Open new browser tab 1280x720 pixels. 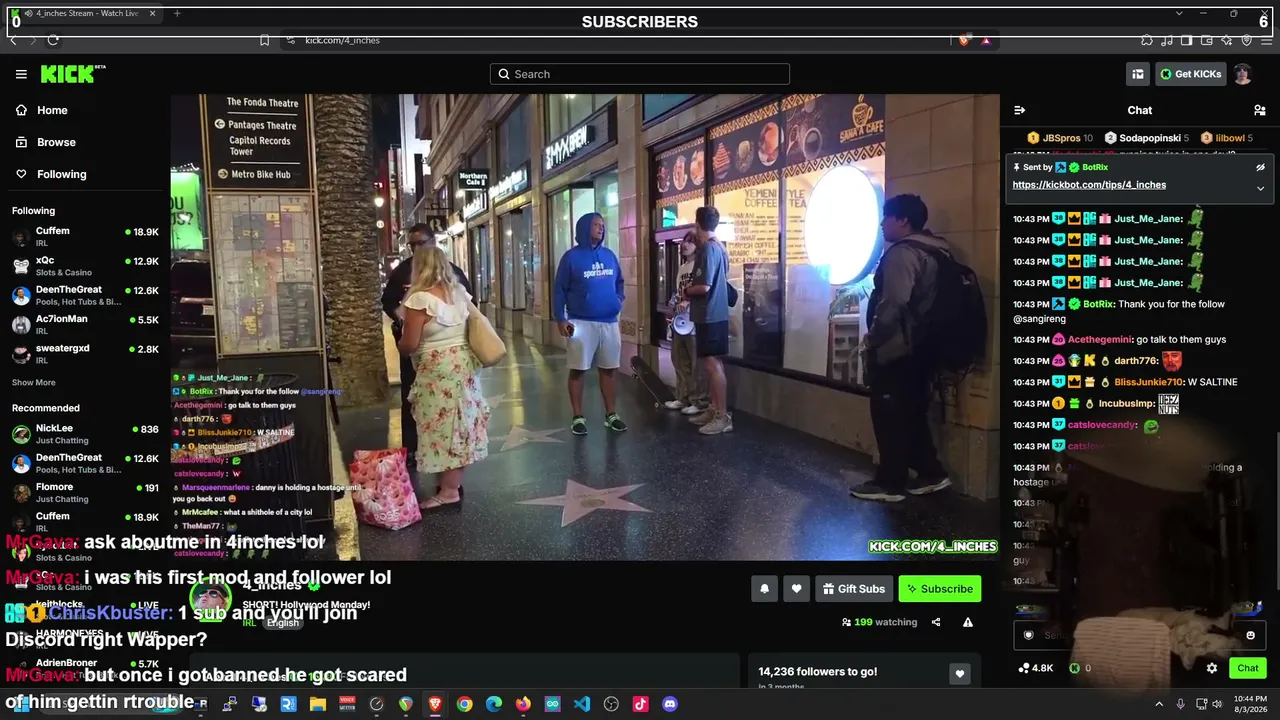177,13
